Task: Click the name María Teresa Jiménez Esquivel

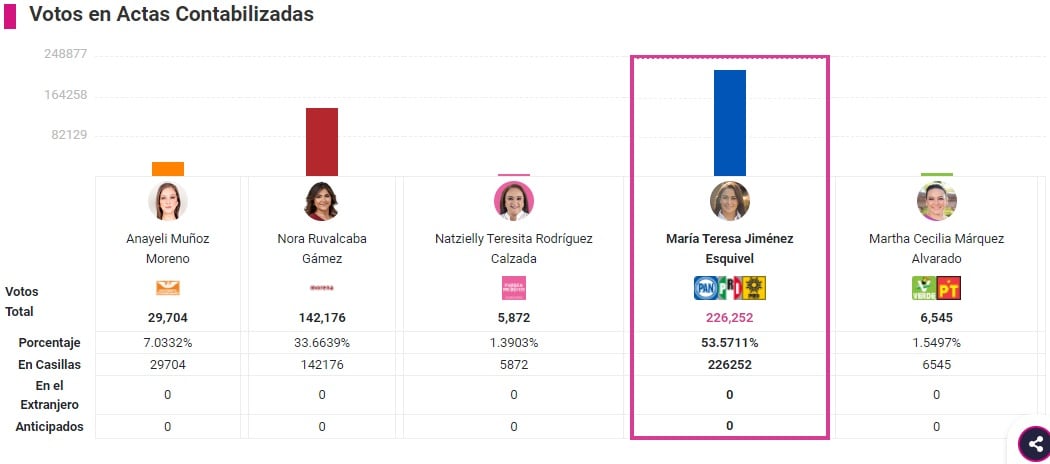Action: pyautogui.click(x=729, y=248)
